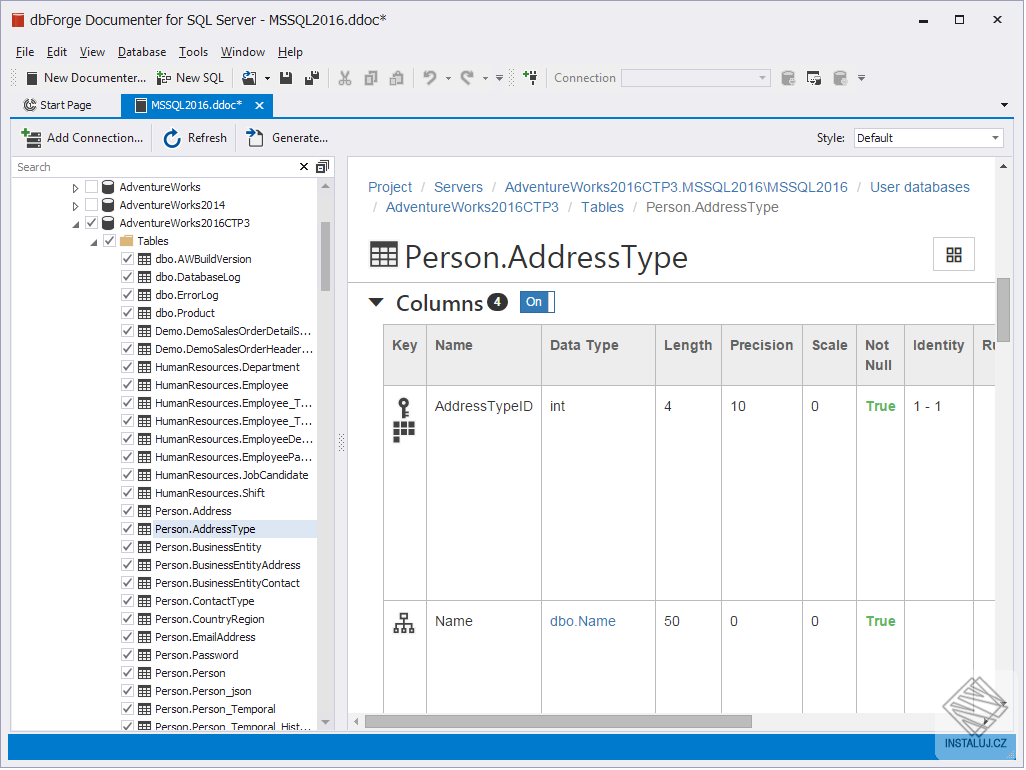The height and width of the screenshot is (770, 1026).
Task: Expand the AdventureWorks database node
Action: pyautogui.click(x=76, y=186)
